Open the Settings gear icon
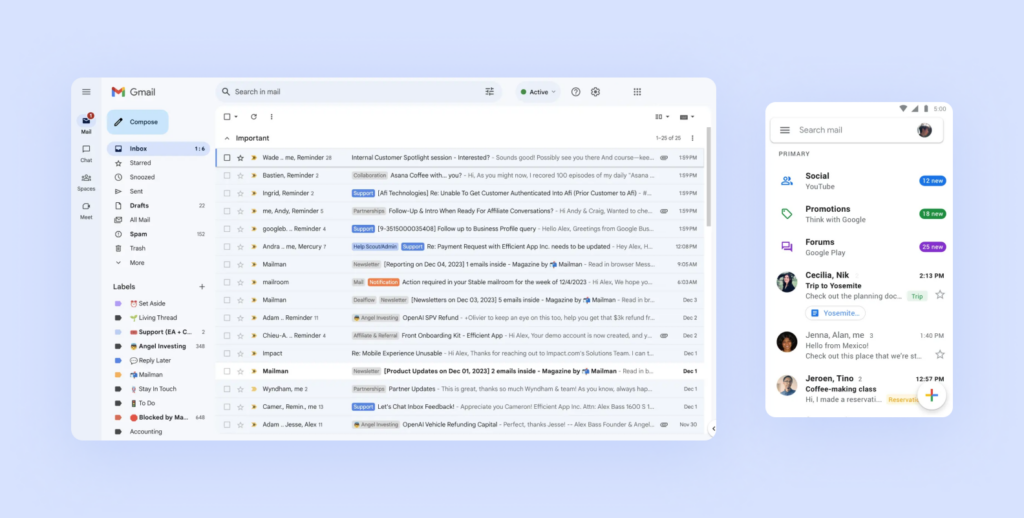 click(595, 92)
